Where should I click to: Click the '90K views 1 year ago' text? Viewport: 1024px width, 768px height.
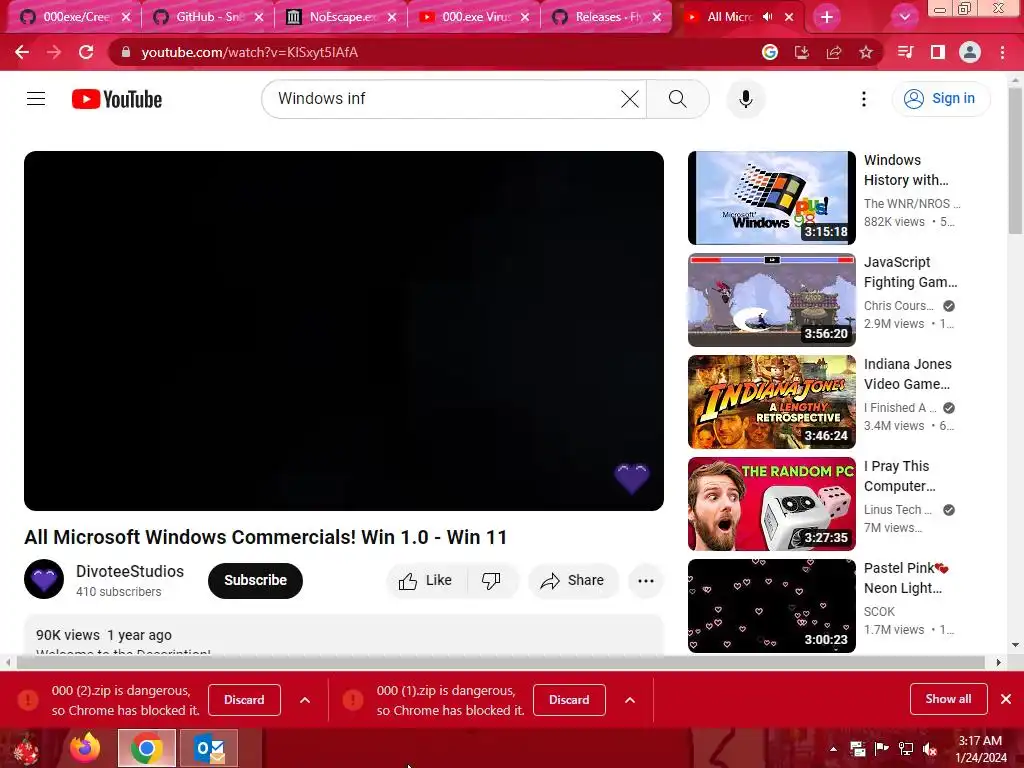(x=104, y=635)
